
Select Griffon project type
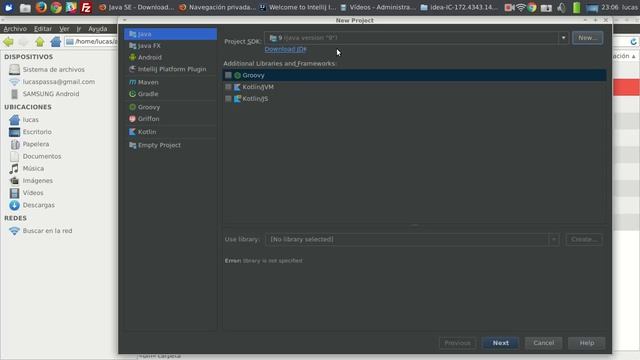coord(170,119)
